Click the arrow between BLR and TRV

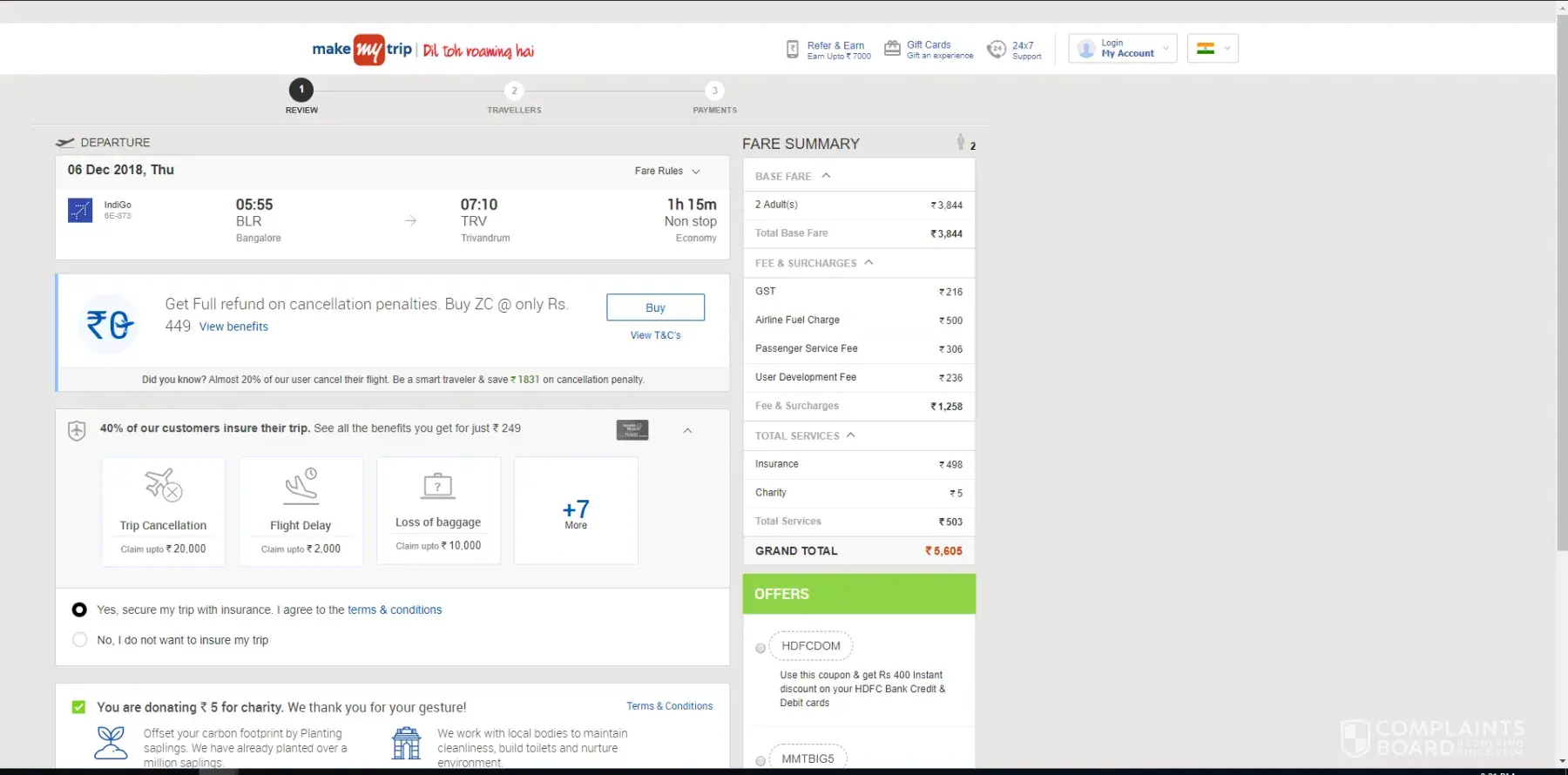(411, 221)
